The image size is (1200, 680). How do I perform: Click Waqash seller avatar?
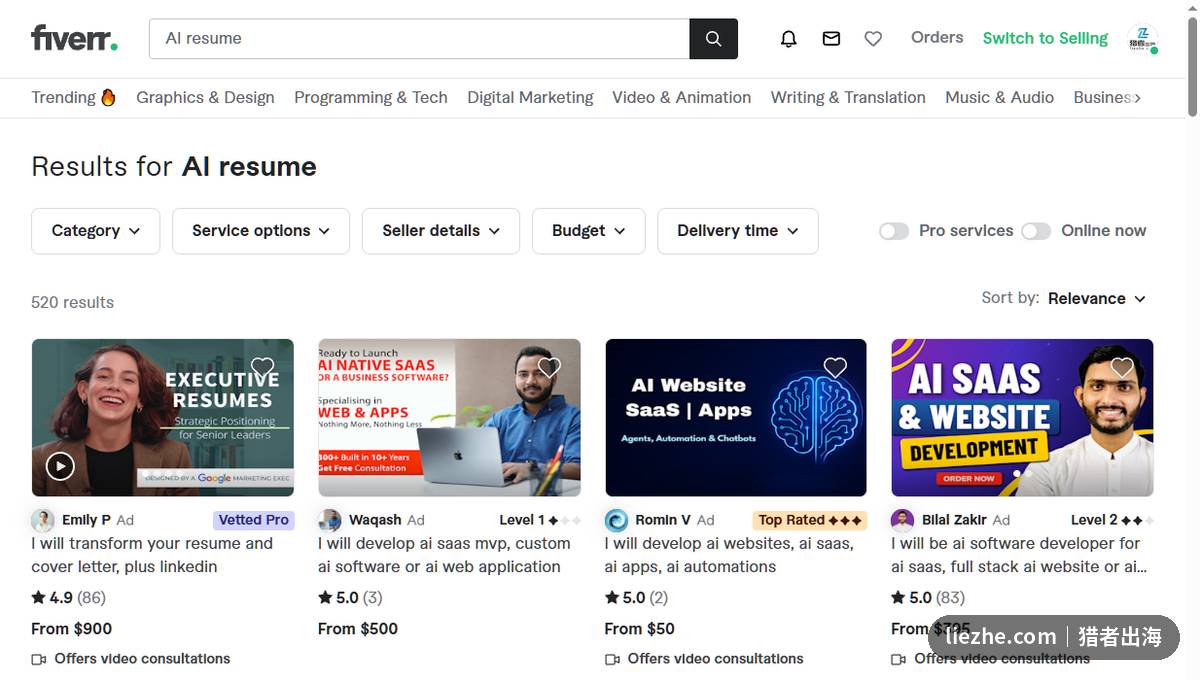coord(330,520)
